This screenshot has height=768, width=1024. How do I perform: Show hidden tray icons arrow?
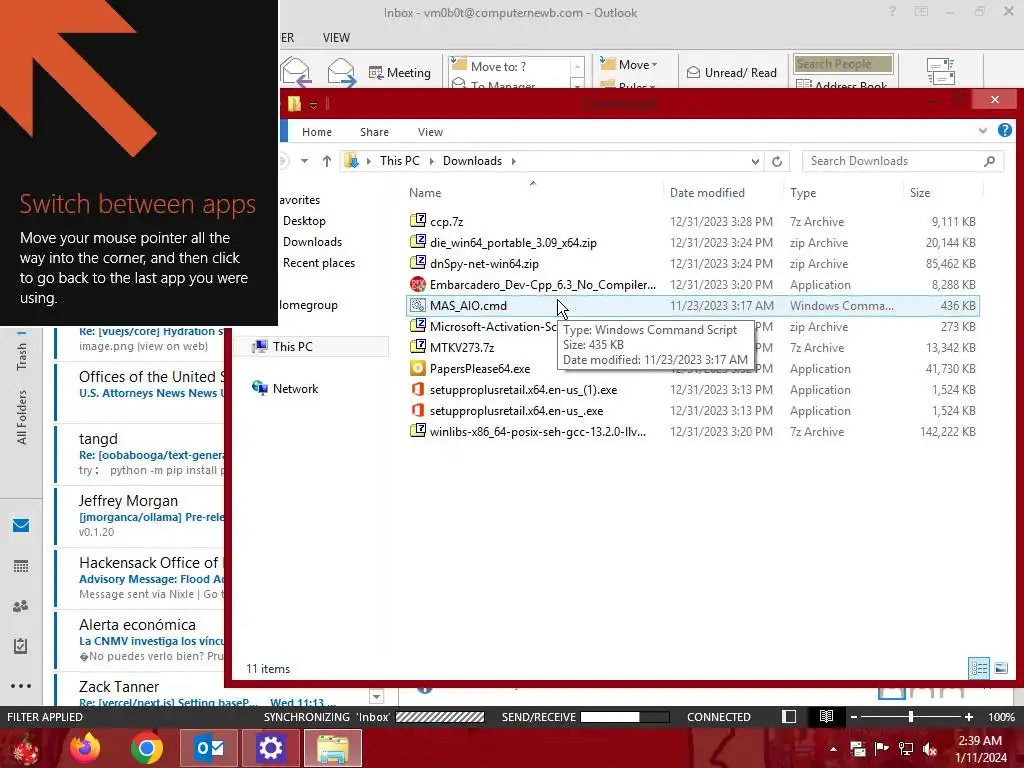[x=833, y=748]
